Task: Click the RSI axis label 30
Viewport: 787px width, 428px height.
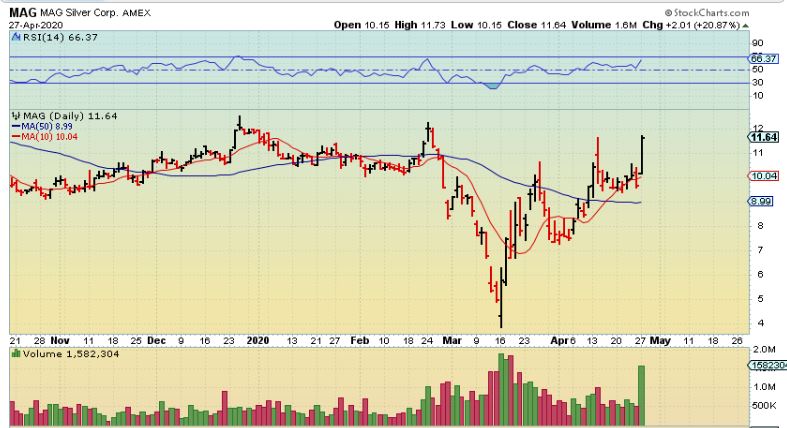Action: point(757,82)
